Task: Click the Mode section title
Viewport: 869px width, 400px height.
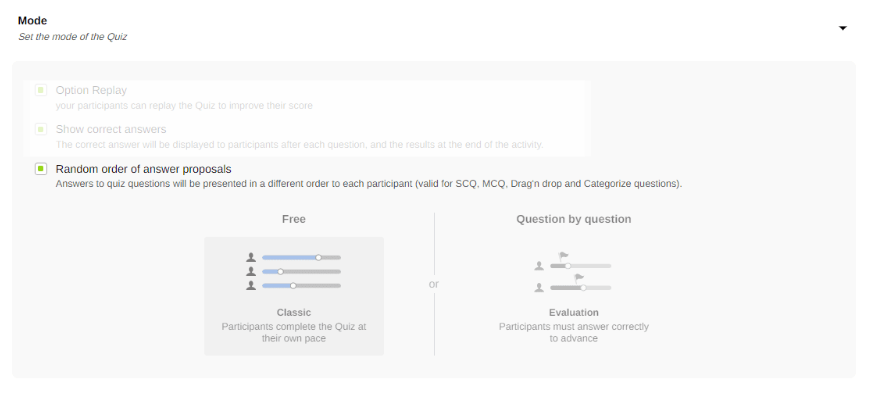Action: pyautogui.click(x=32, y=20)
